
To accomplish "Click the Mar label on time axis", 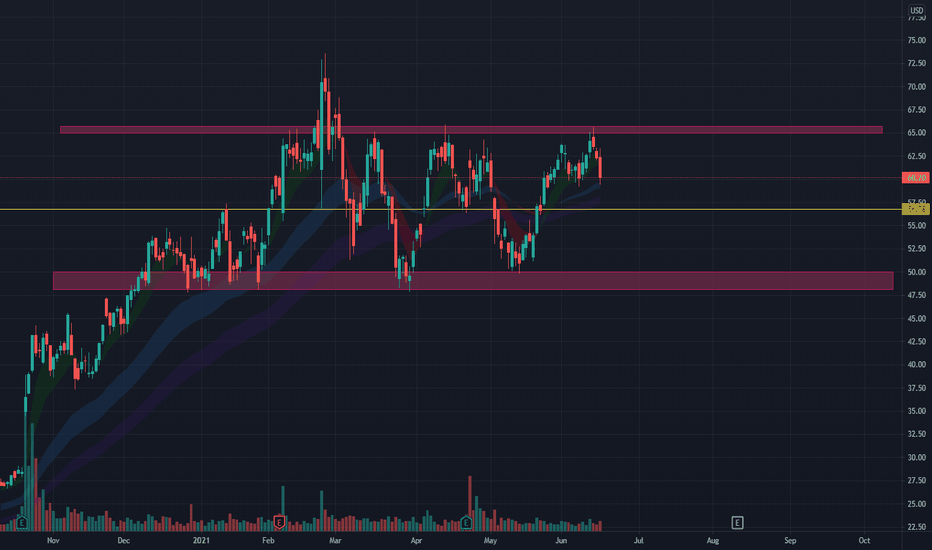I will (x=335, y=541).
